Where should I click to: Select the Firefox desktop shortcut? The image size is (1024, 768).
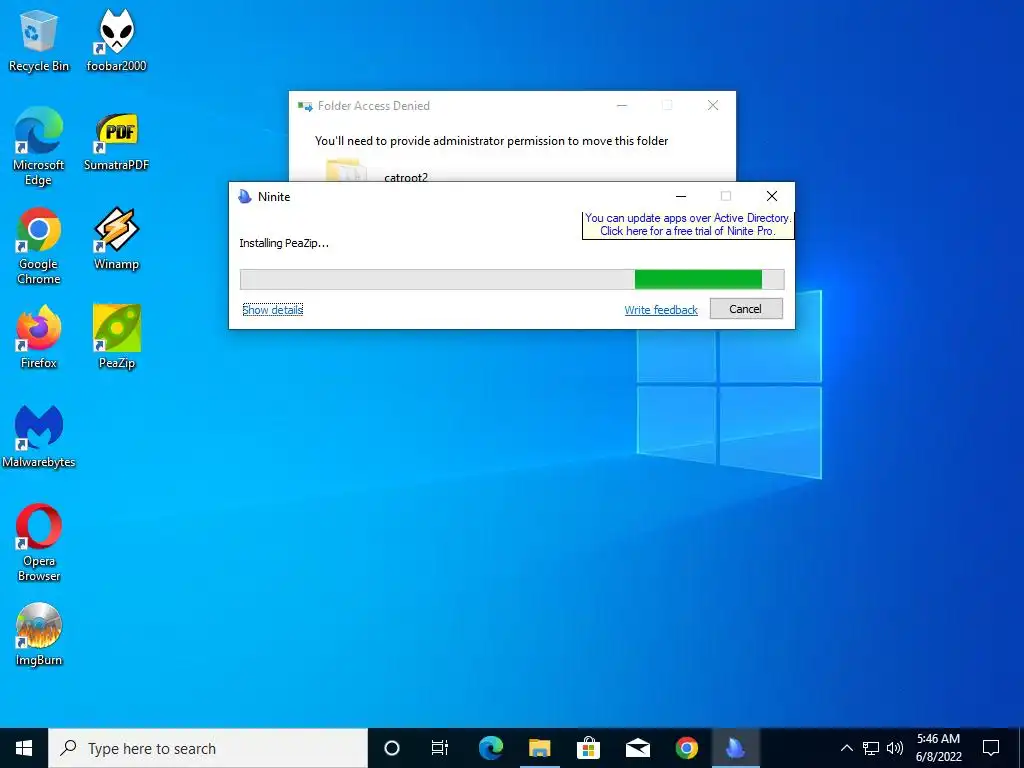pos(39,338)
